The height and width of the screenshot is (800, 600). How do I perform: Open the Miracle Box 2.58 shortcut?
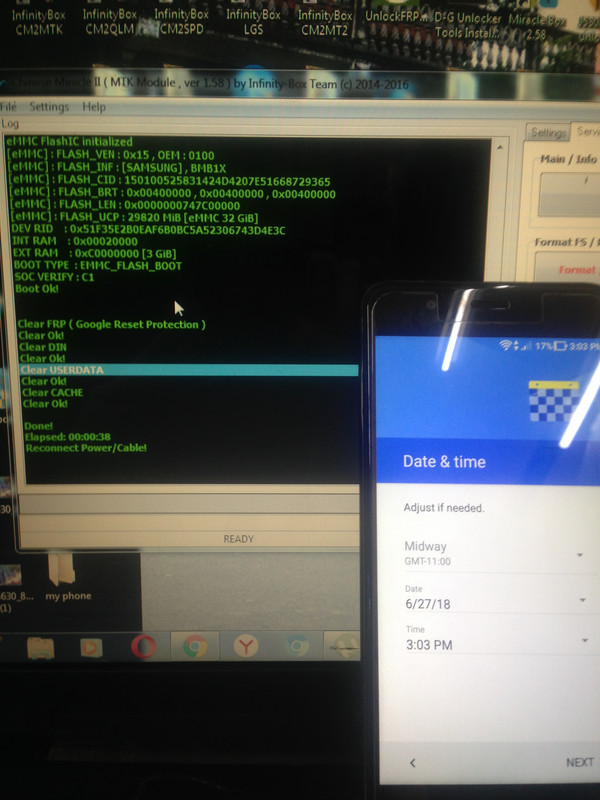(536, 27)
